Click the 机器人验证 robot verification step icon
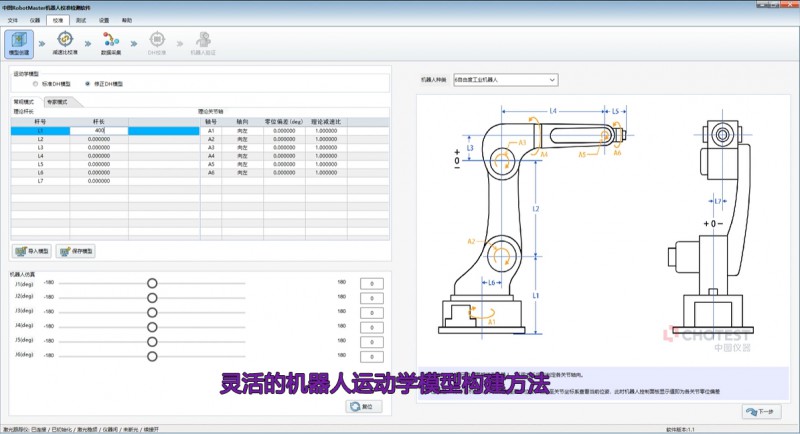 202,41
